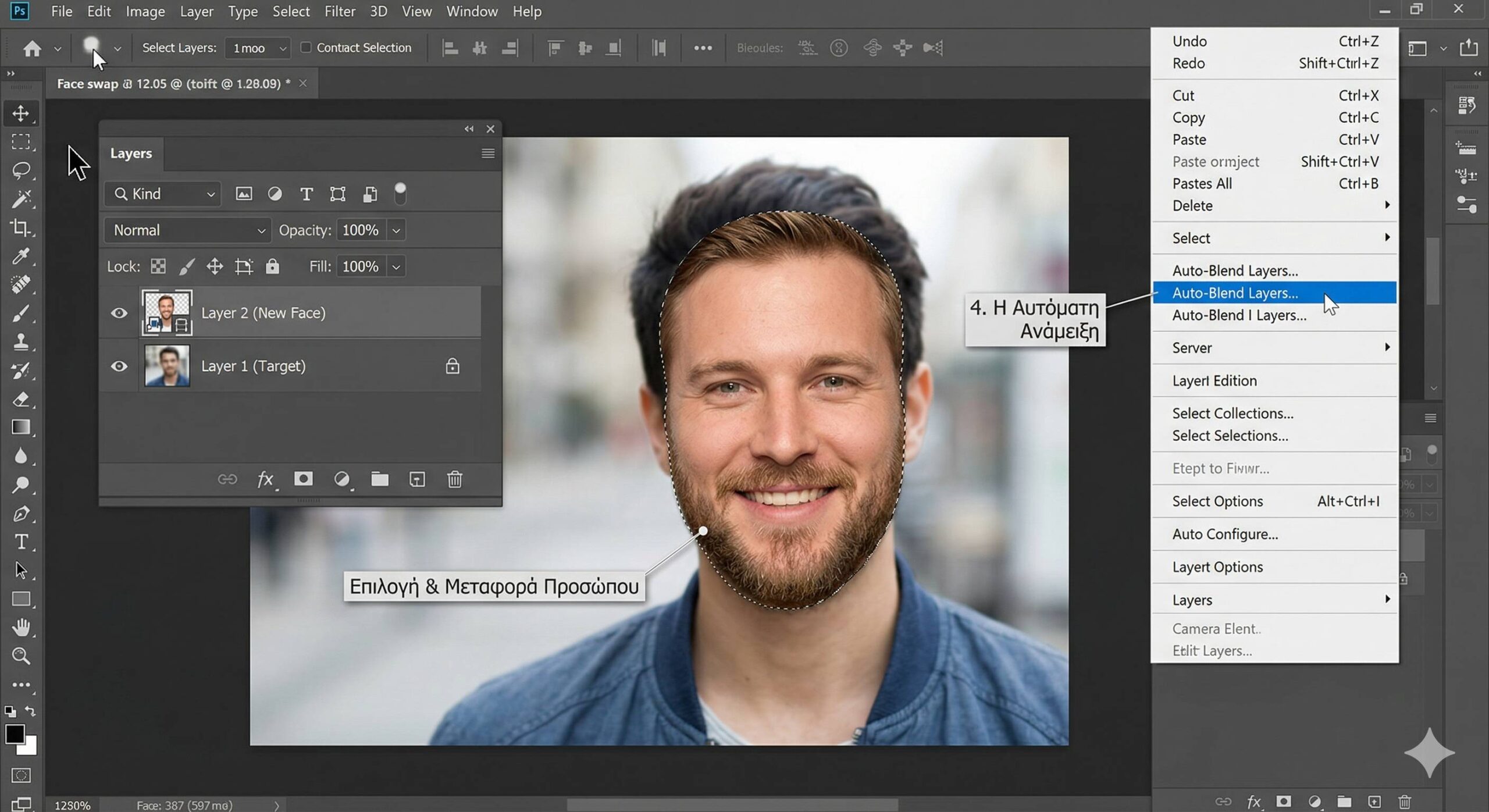Viewport: 1489px width, 812px height.
Task: Select the Horizontal Type tool
Action: (x=21, y=542)
